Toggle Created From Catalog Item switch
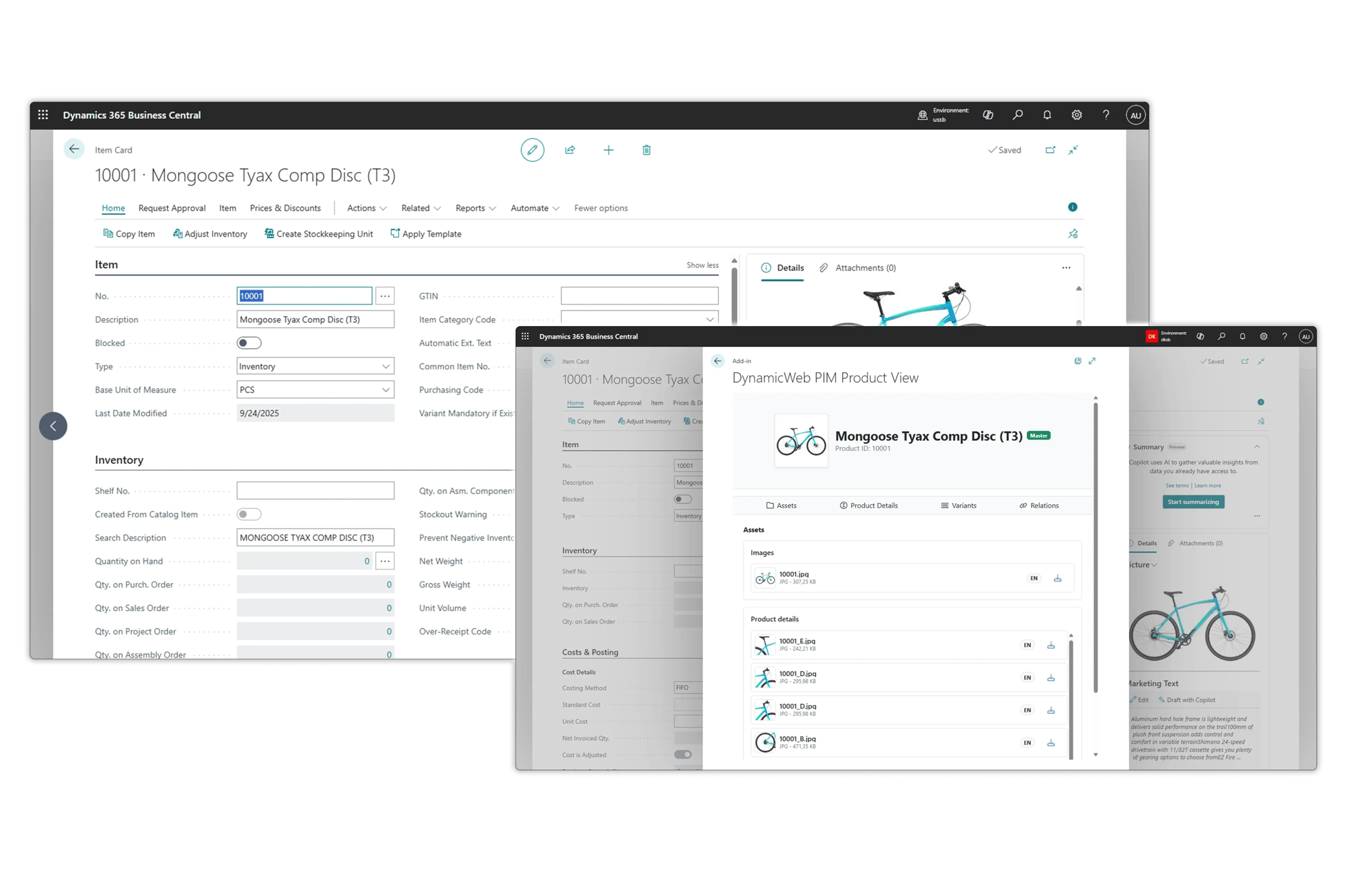 pos(249,514)
